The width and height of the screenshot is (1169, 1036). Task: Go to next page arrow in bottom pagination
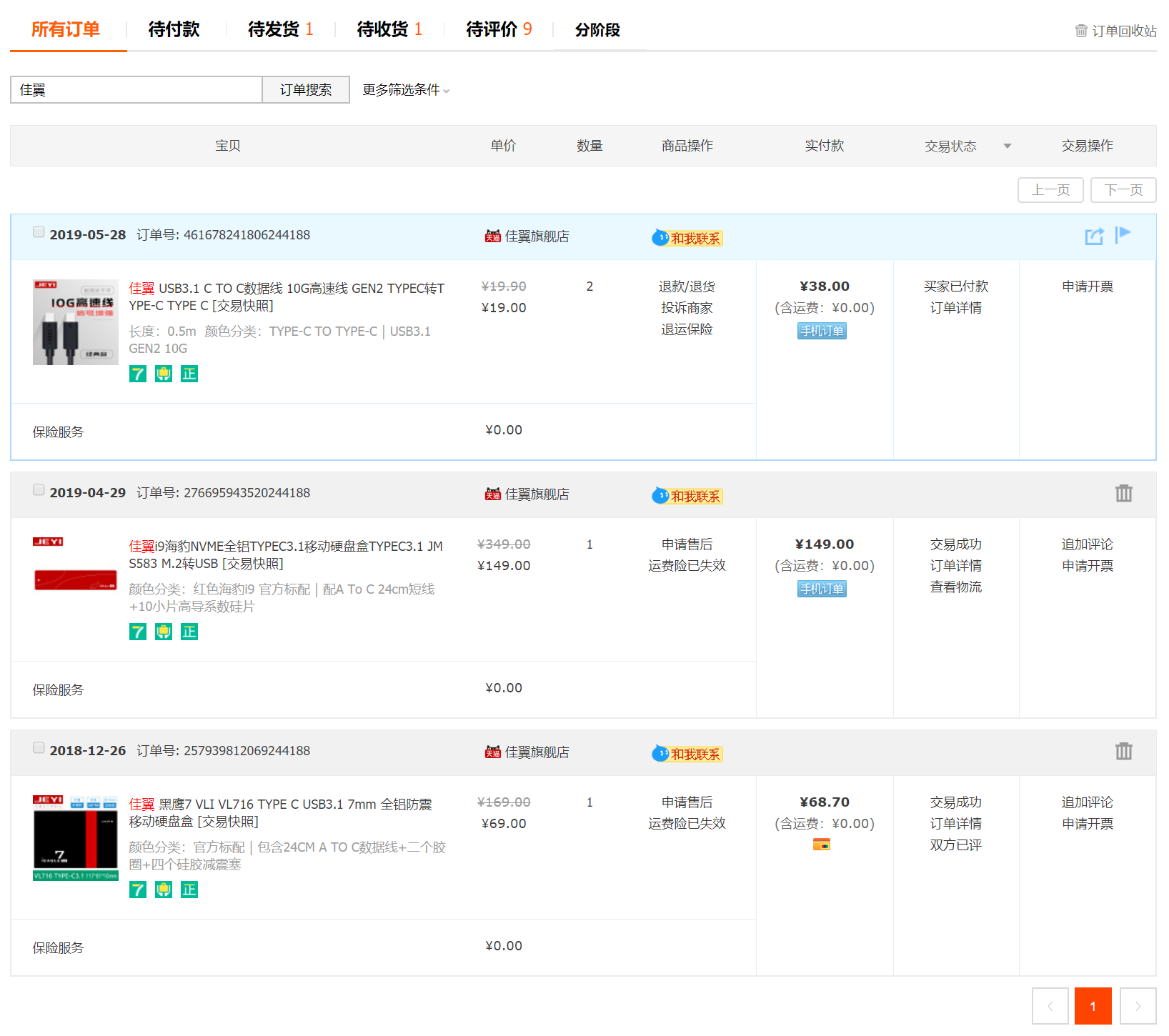tap(1138, 1006)
